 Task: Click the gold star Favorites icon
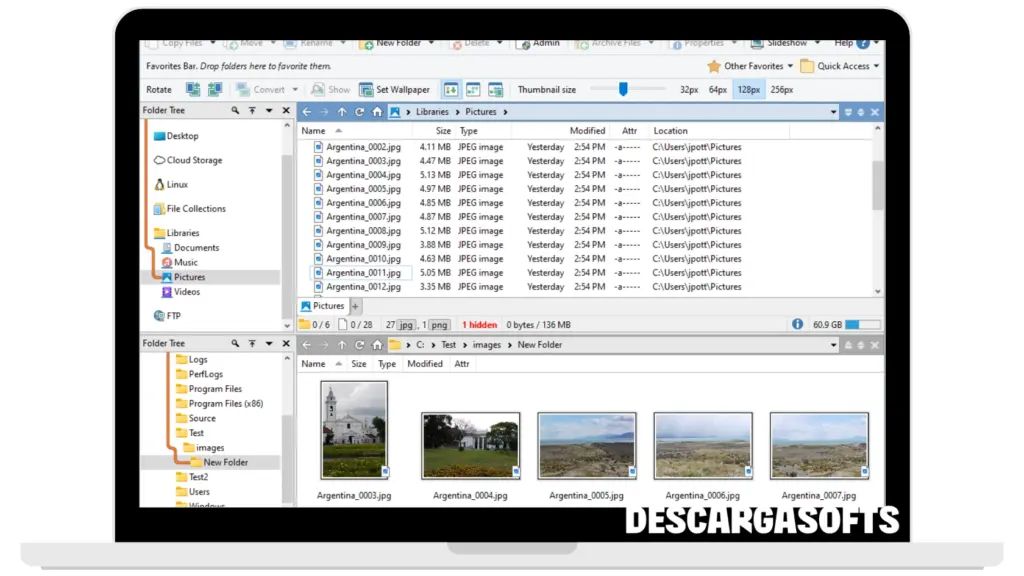tap(714, 66)
